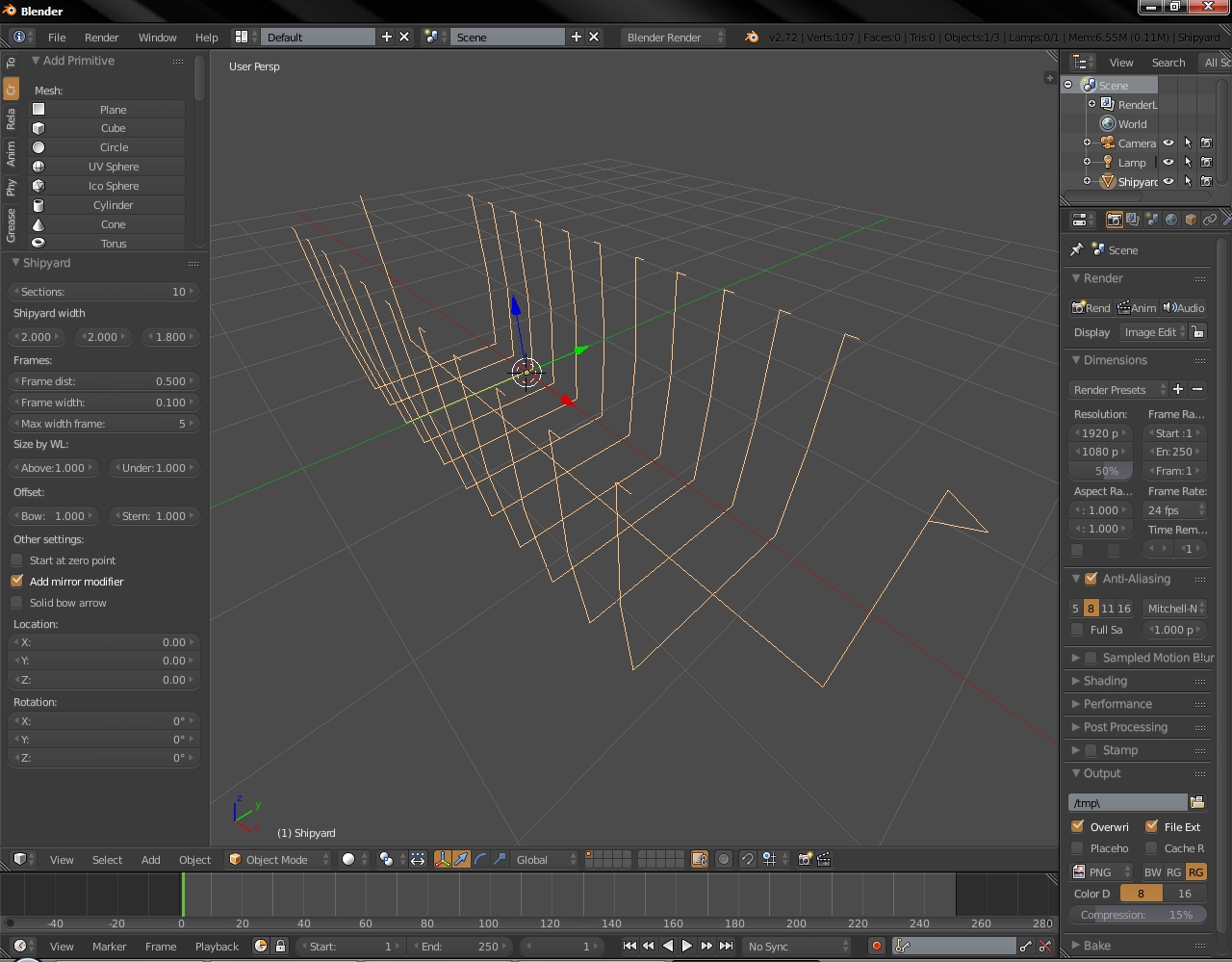Open the Add menu in viewport header
The image size is (1232, 962).
click(x=151, y=859)
